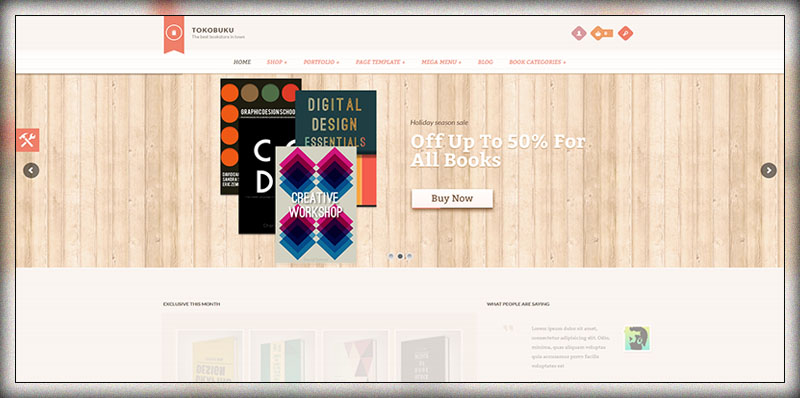Click the Buy Now button
This screenshot has width=800, height=398.
pyautogui.click(x=452, y=198)
